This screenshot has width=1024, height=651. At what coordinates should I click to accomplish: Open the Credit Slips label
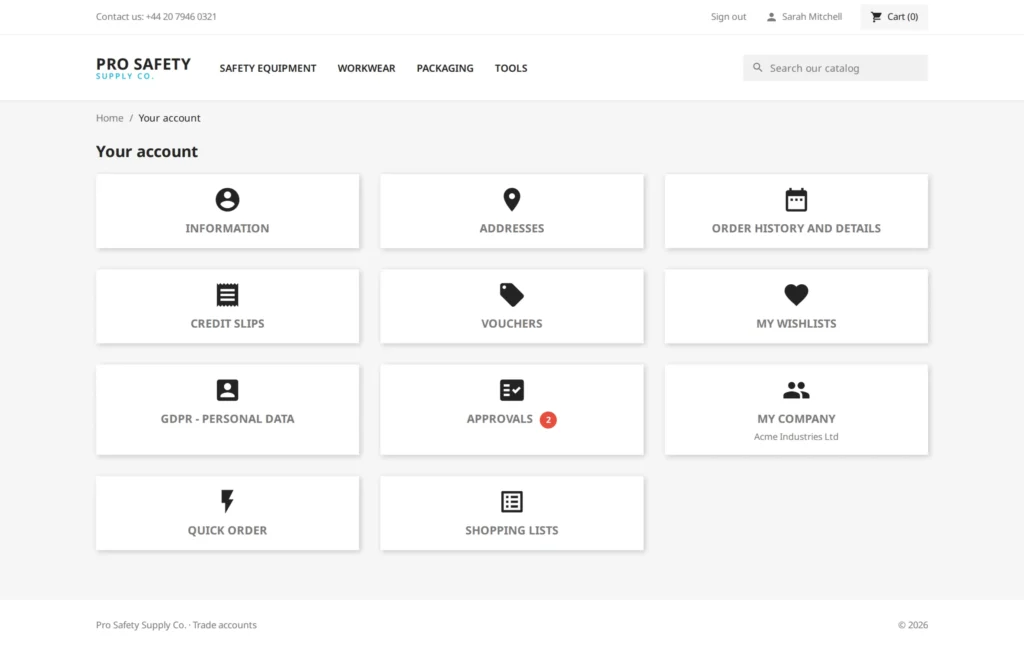[227, 324]
